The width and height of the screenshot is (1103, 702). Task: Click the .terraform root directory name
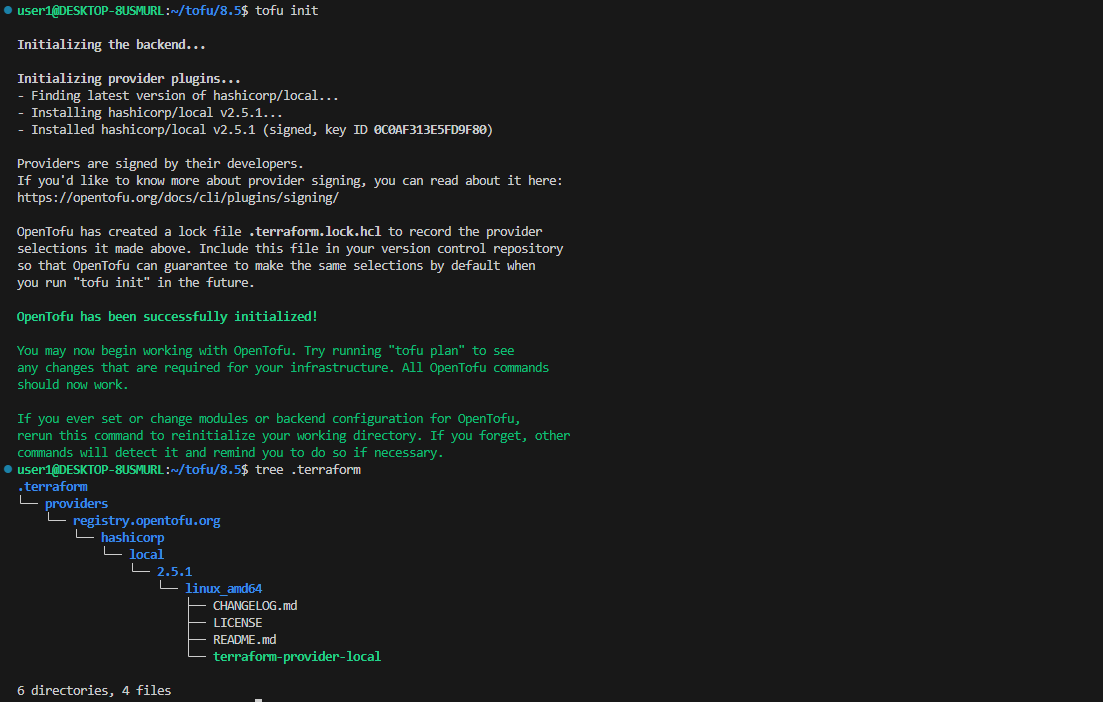52,487
